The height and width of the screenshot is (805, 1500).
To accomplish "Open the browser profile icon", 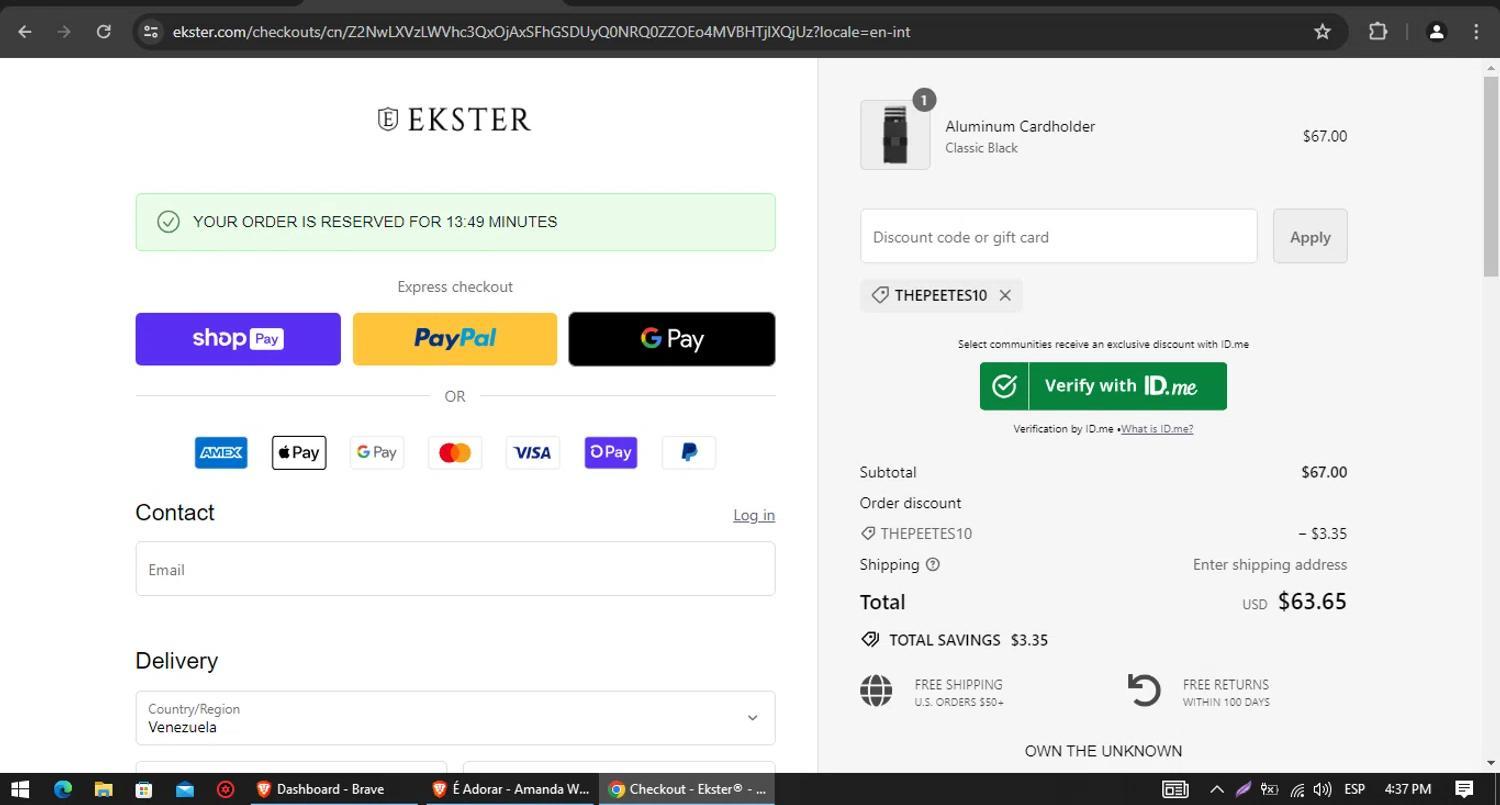I will point(1436,32).
